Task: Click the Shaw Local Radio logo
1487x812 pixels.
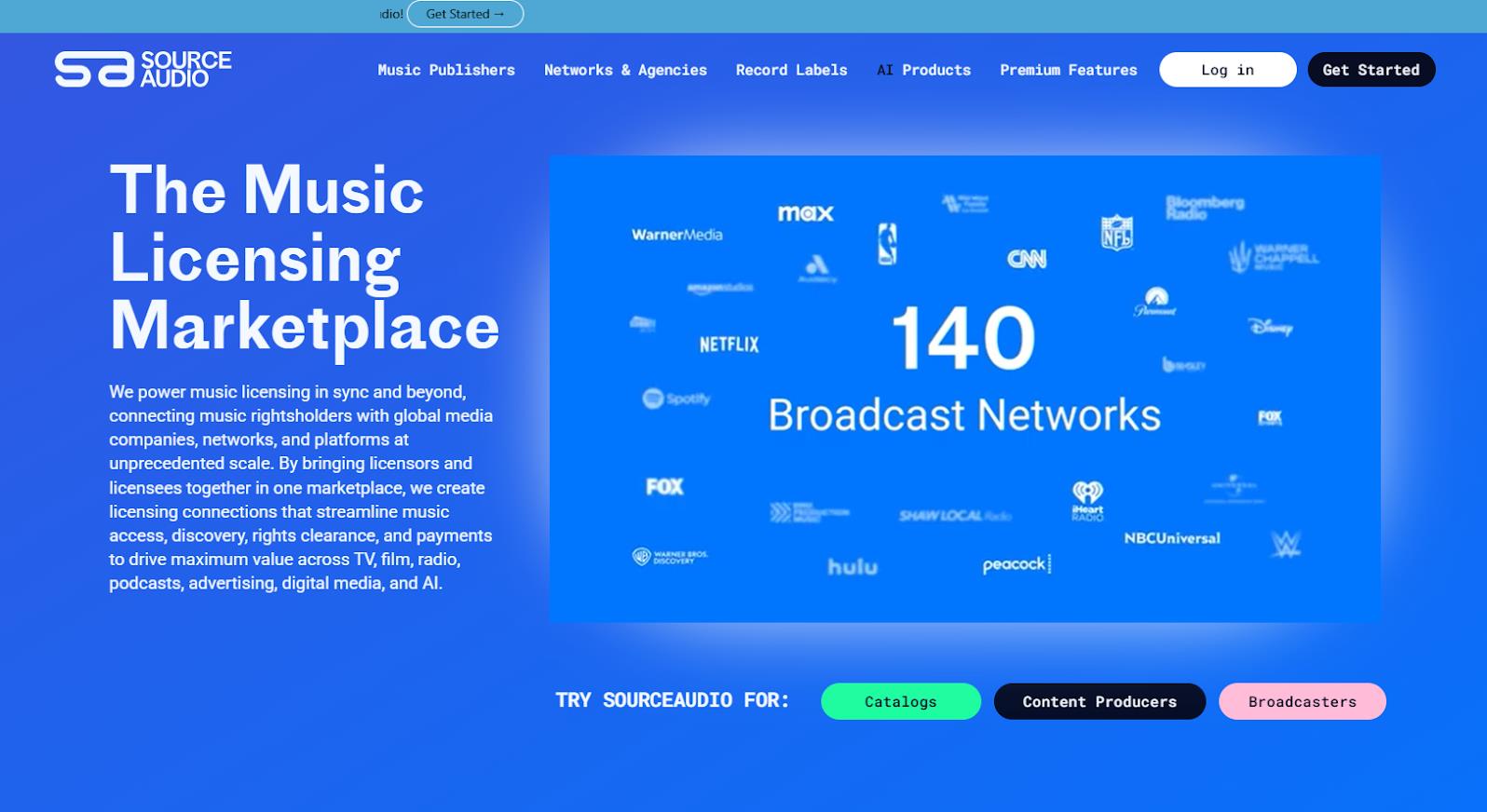Action: pos(955,516)
